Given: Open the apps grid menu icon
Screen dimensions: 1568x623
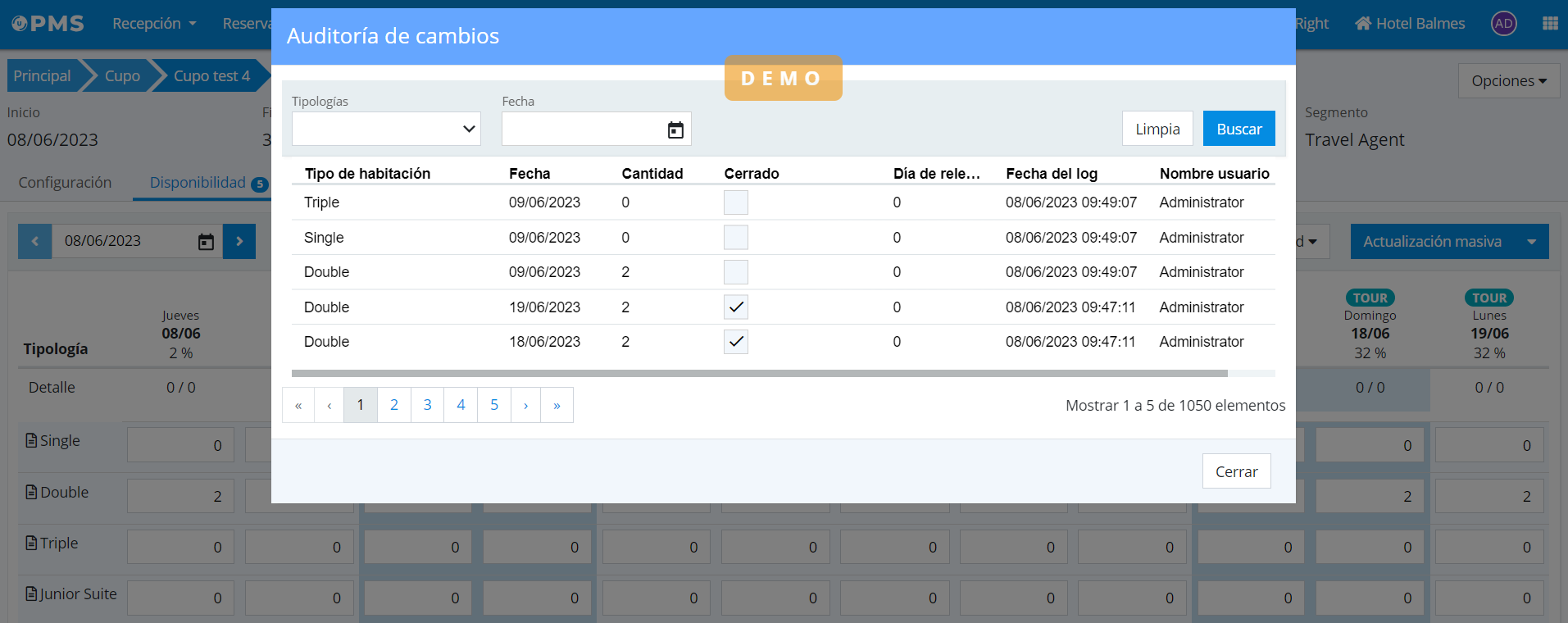Looking at the screenshot, I should point(1550,24).
